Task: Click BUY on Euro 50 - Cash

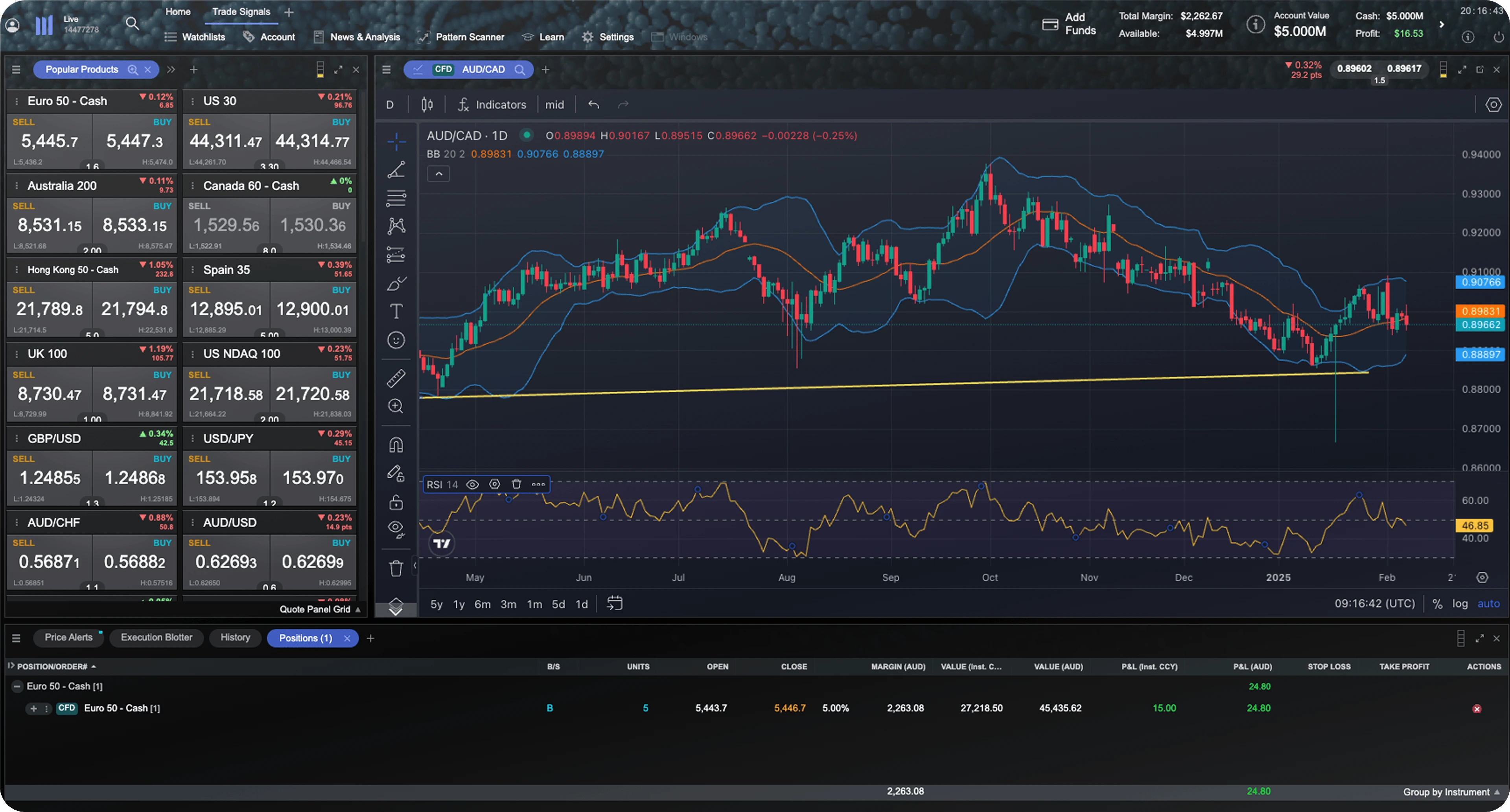Action: point(134,141)
